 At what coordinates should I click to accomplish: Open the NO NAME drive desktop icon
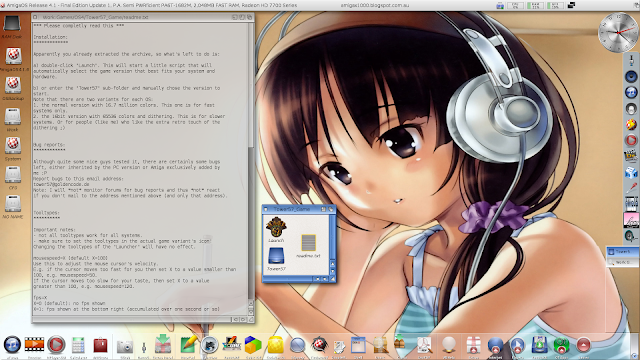[x=13, y=203]
